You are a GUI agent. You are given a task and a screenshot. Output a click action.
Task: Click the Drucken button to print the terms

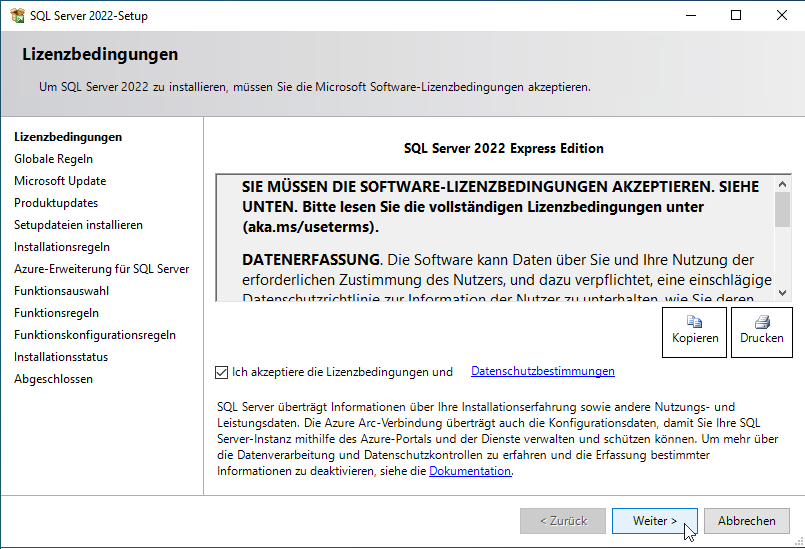pyautogui.click(x=762, y=332)
